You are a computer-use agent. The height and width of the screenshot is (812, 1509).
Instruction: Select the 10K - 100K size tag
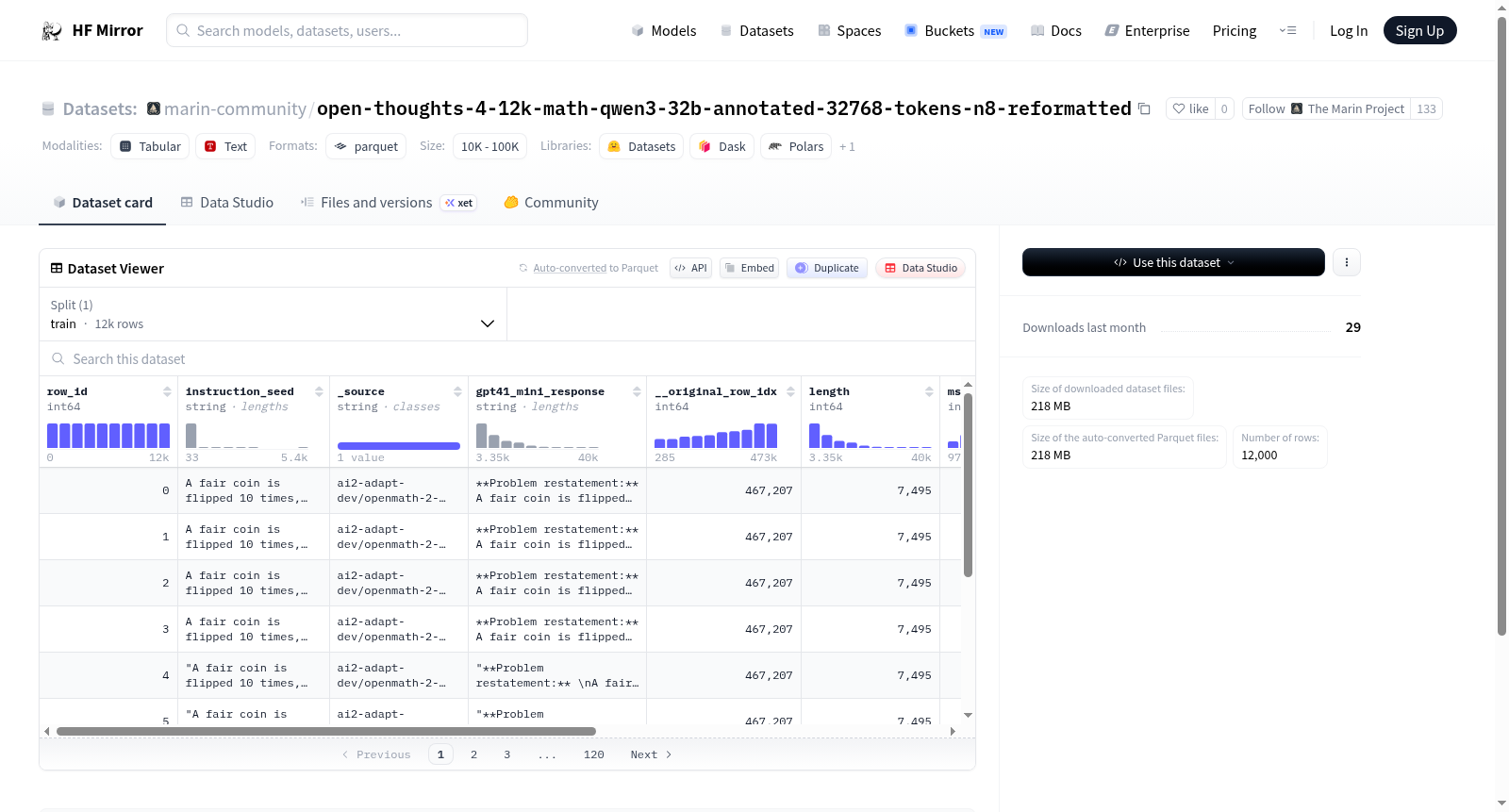(489, 146)
